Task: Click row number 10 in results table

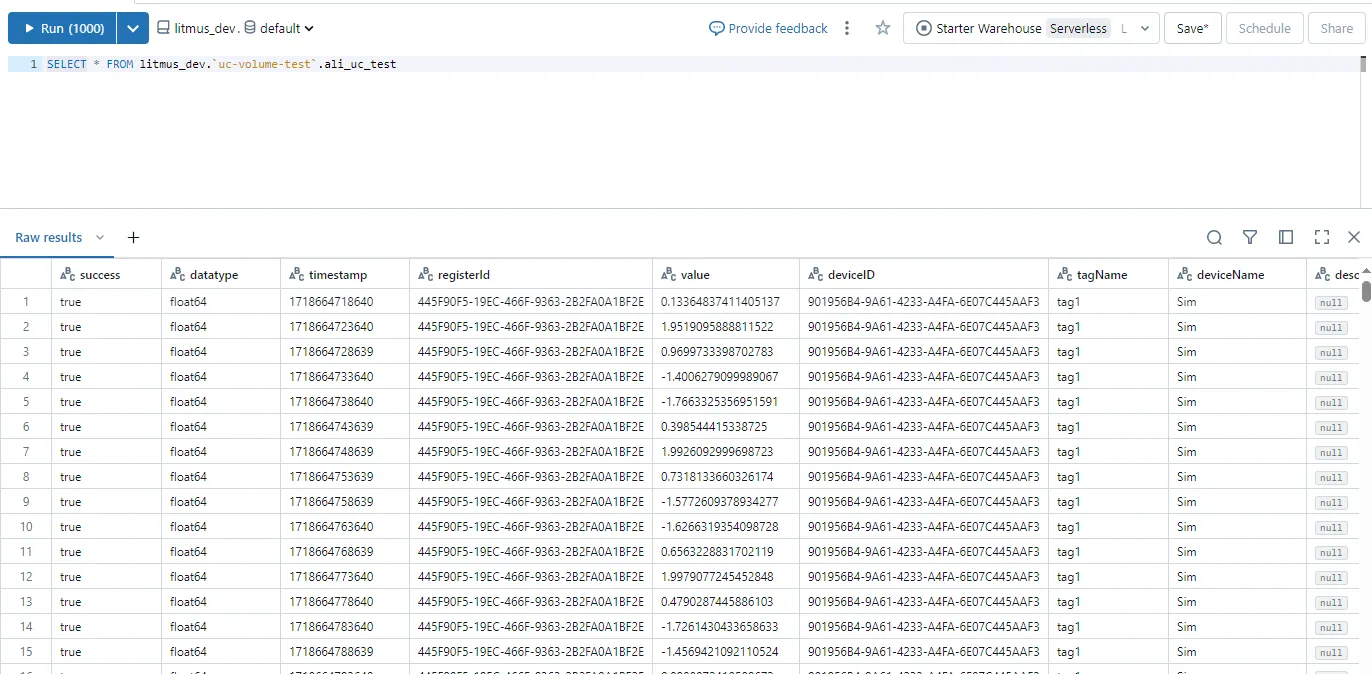Action: [x=26, y=526]
